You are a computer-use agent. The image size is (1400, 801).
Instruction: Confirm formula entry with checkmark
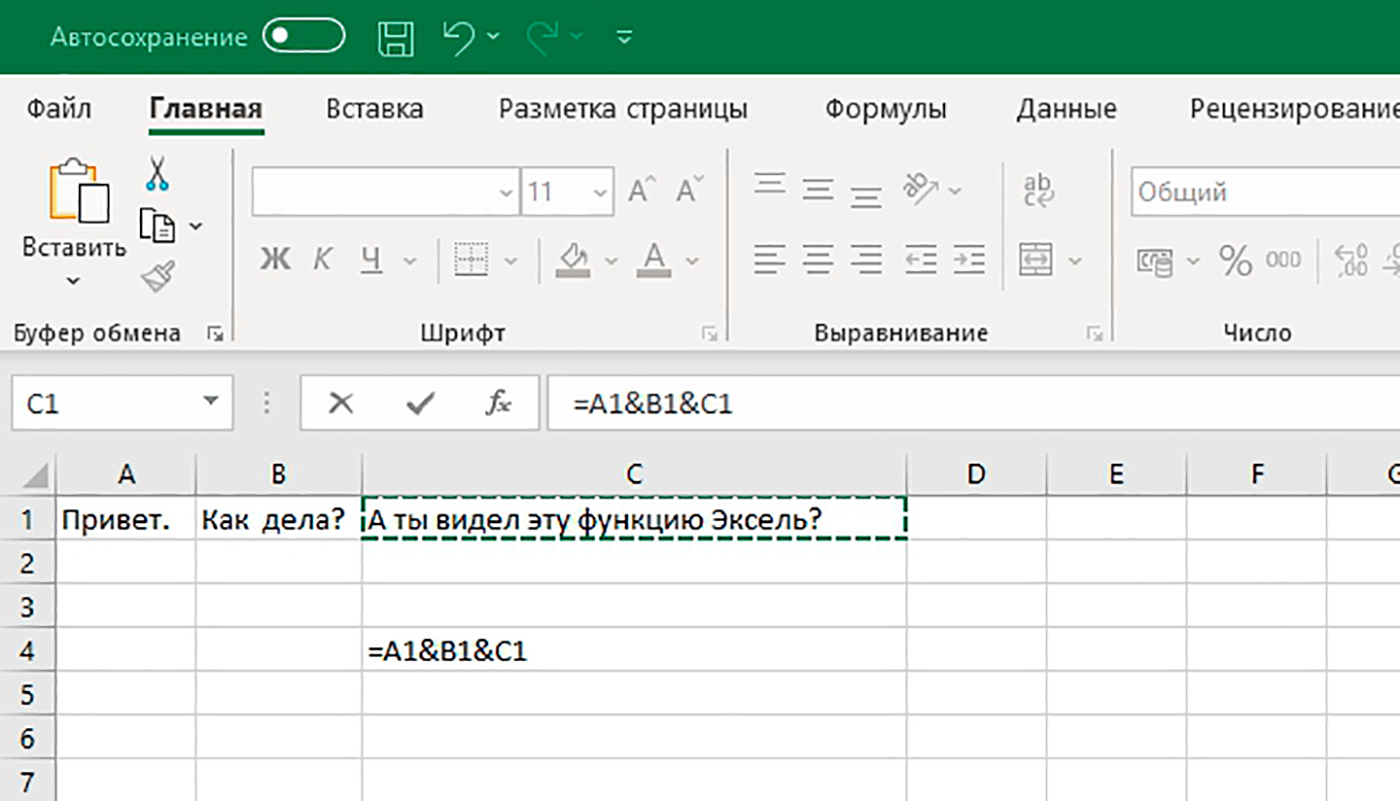(420, 403)
